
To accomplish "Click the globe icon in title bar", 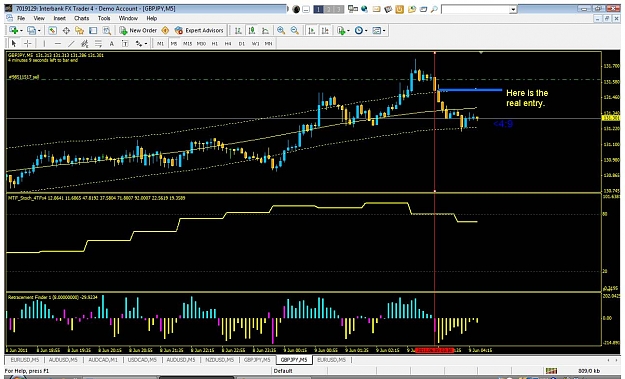I will 364,9.
